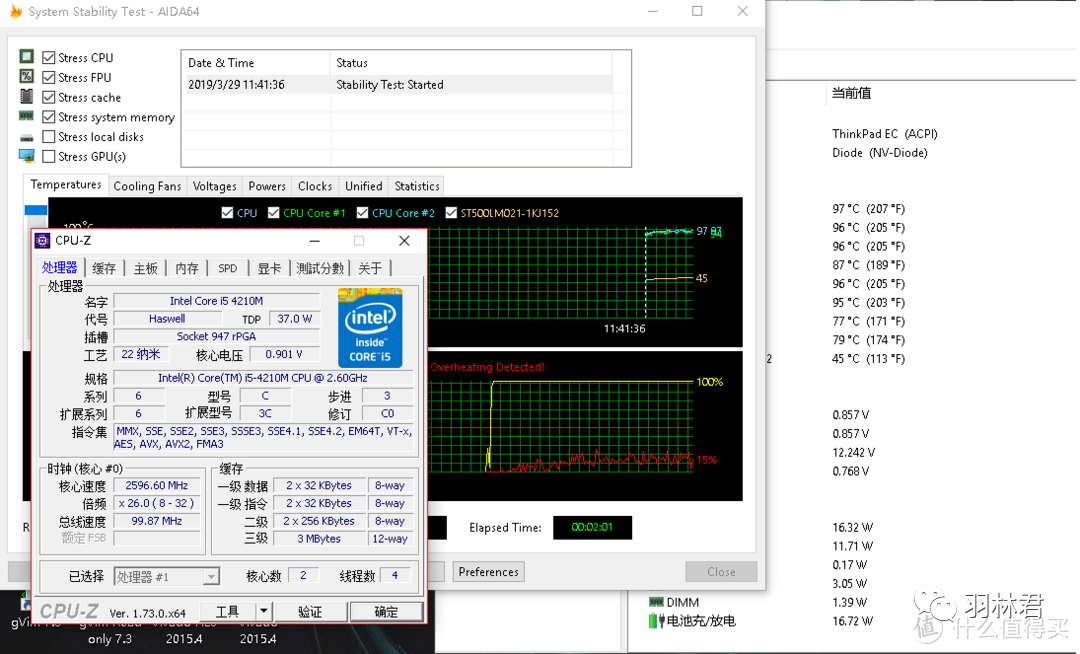Click the Stress CPU chip icon
Screen dimensions: 1080x654
[x=26, y=56]
